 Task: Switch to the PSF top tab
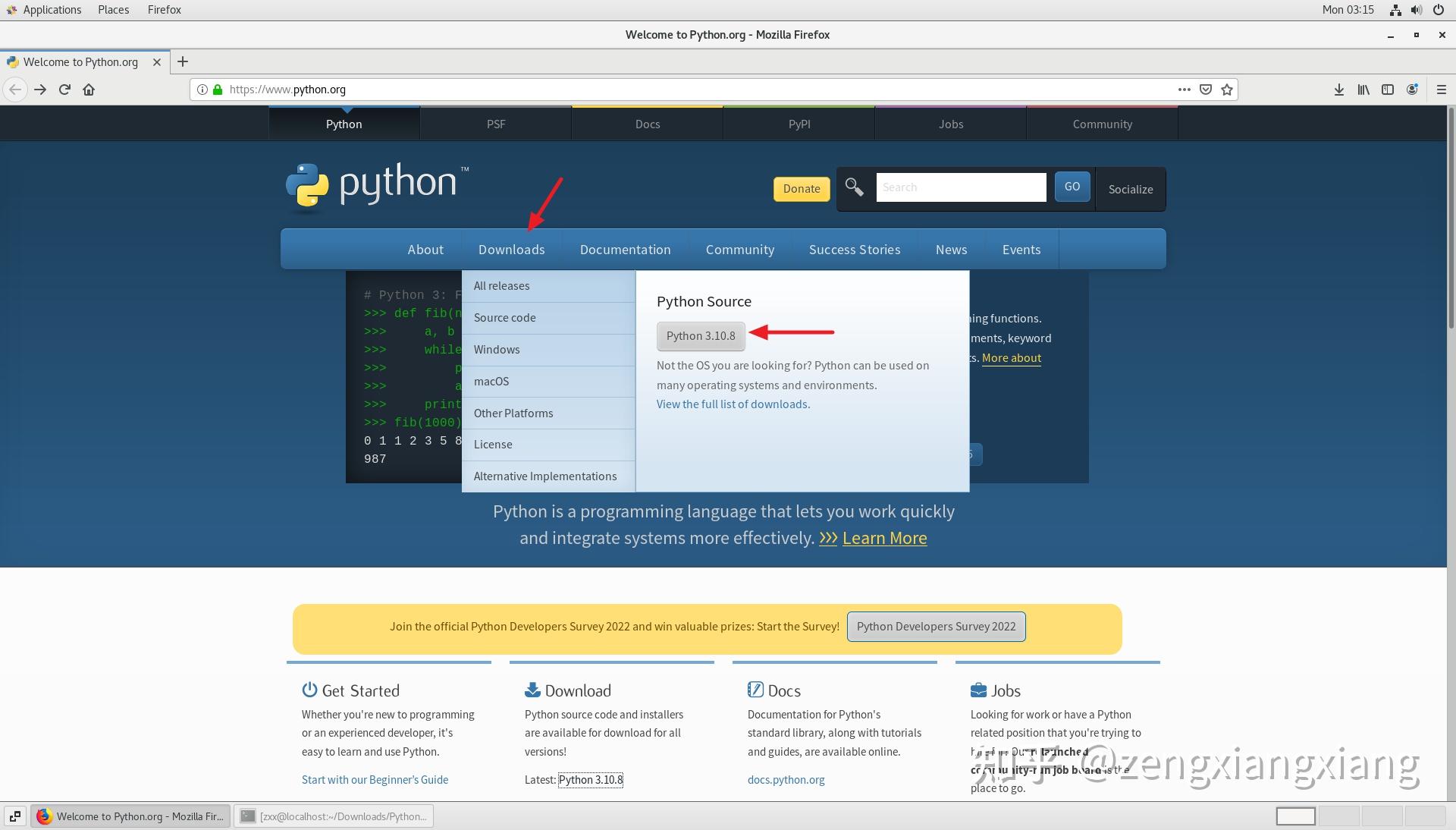[x=496, y=124]
